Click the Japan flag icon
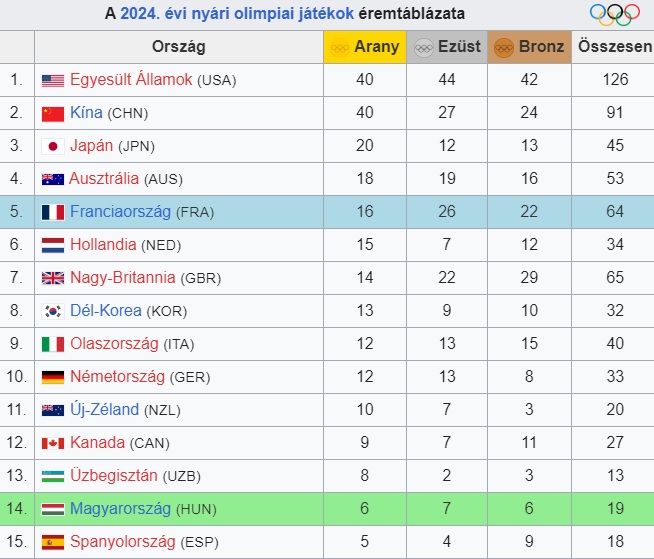Viewport: 654px width, 559px height. pyautogui.click(x=53, y=146)
